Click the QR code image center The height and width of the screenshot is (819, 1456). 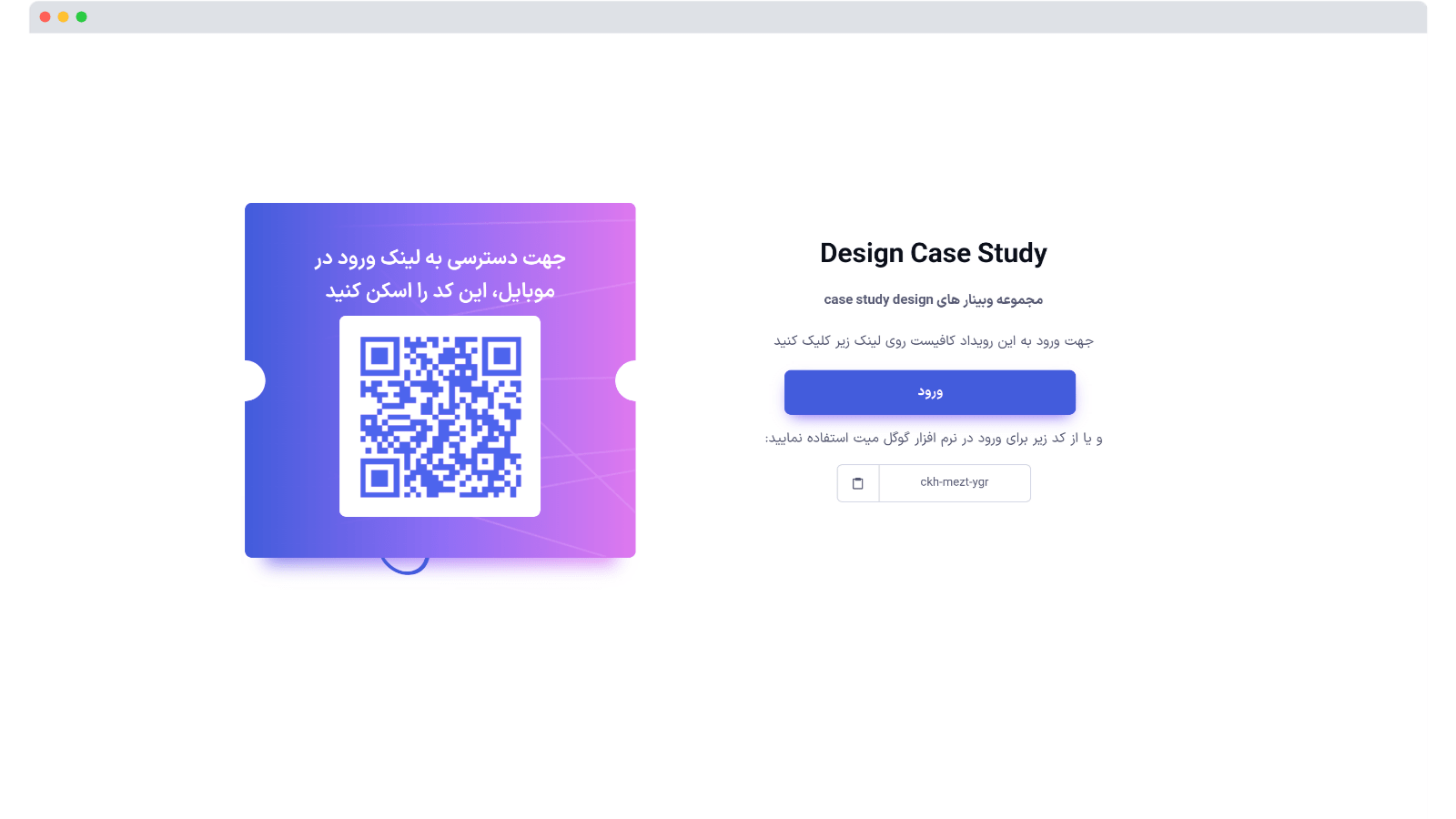(440, 417)
